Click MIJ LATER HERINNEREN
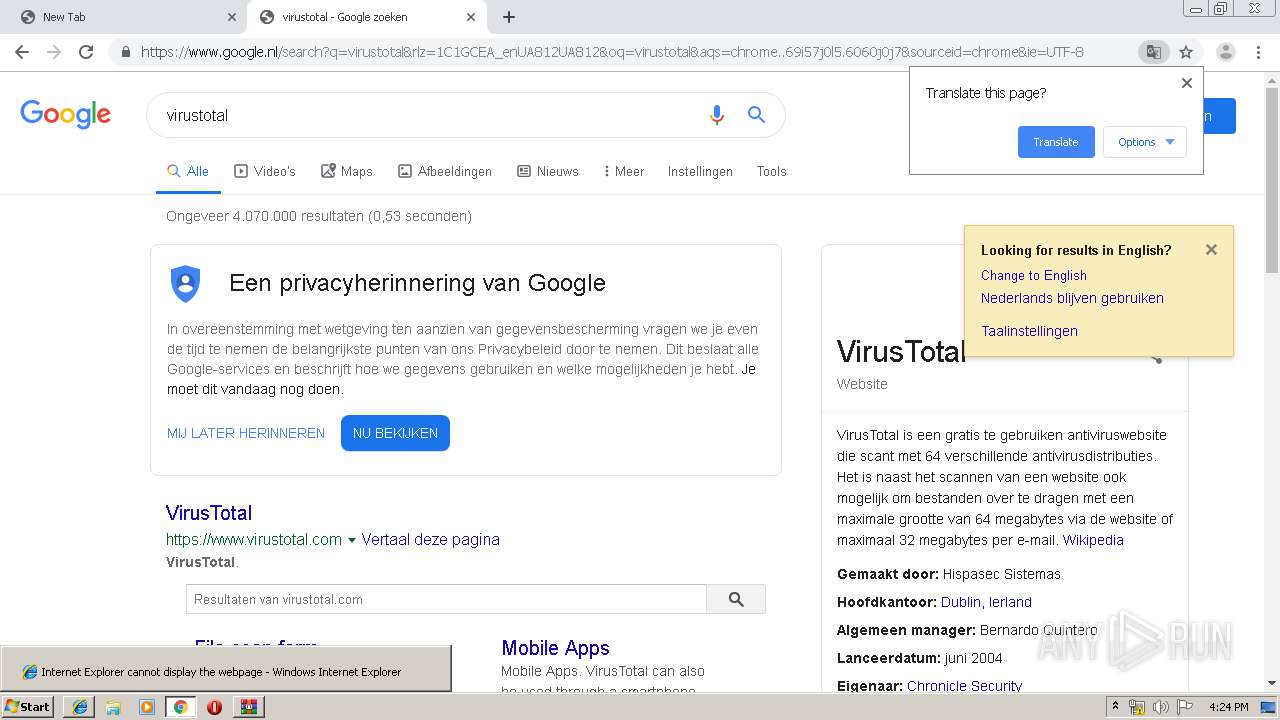The width and height of the screenshot is (1280, 720). point(246,433)
